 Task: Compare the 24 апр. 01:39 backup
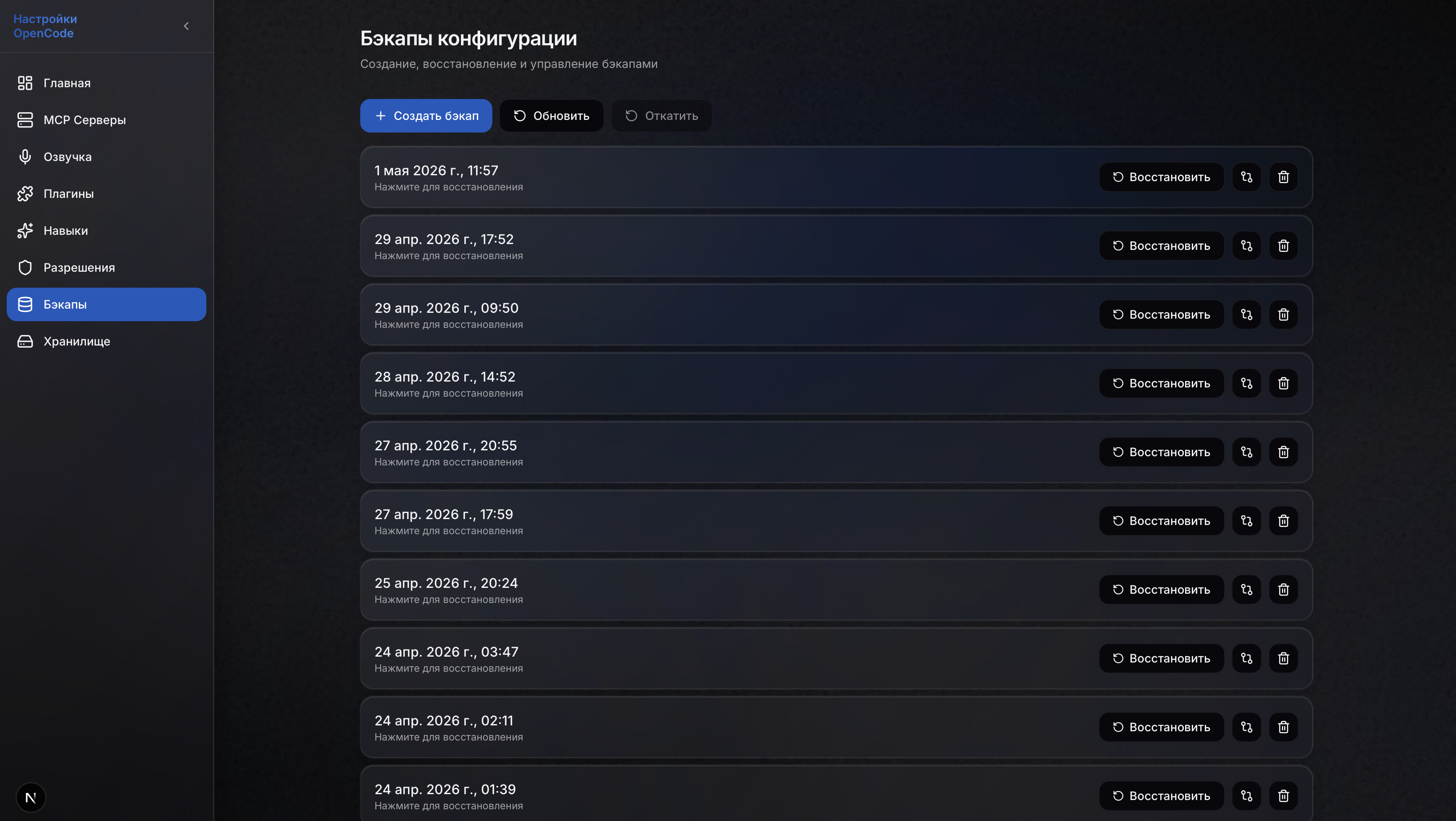click(x=1246, y=795)
